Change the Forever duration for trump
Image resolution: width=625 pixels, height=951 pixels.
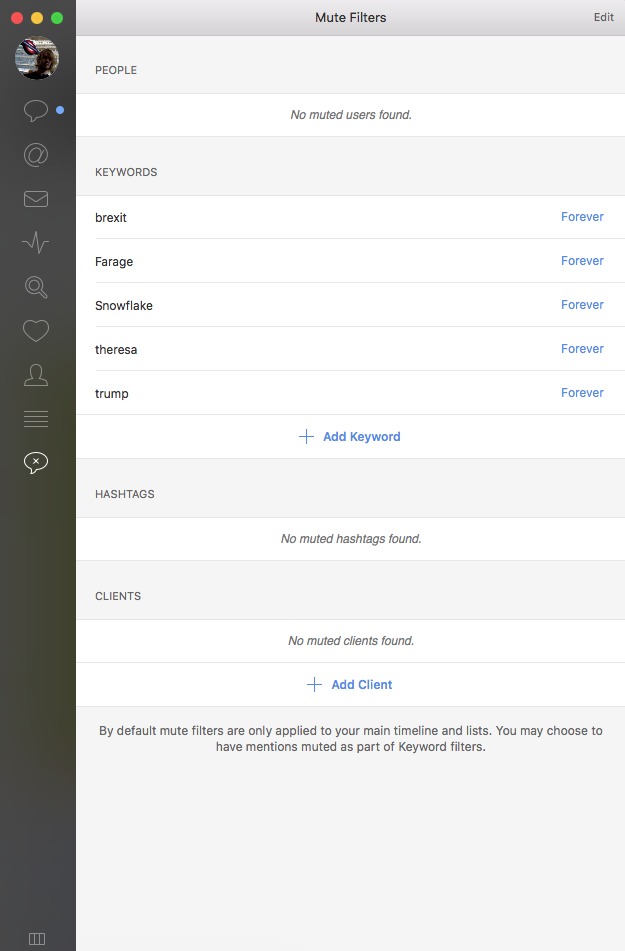(x=582, y=393)
